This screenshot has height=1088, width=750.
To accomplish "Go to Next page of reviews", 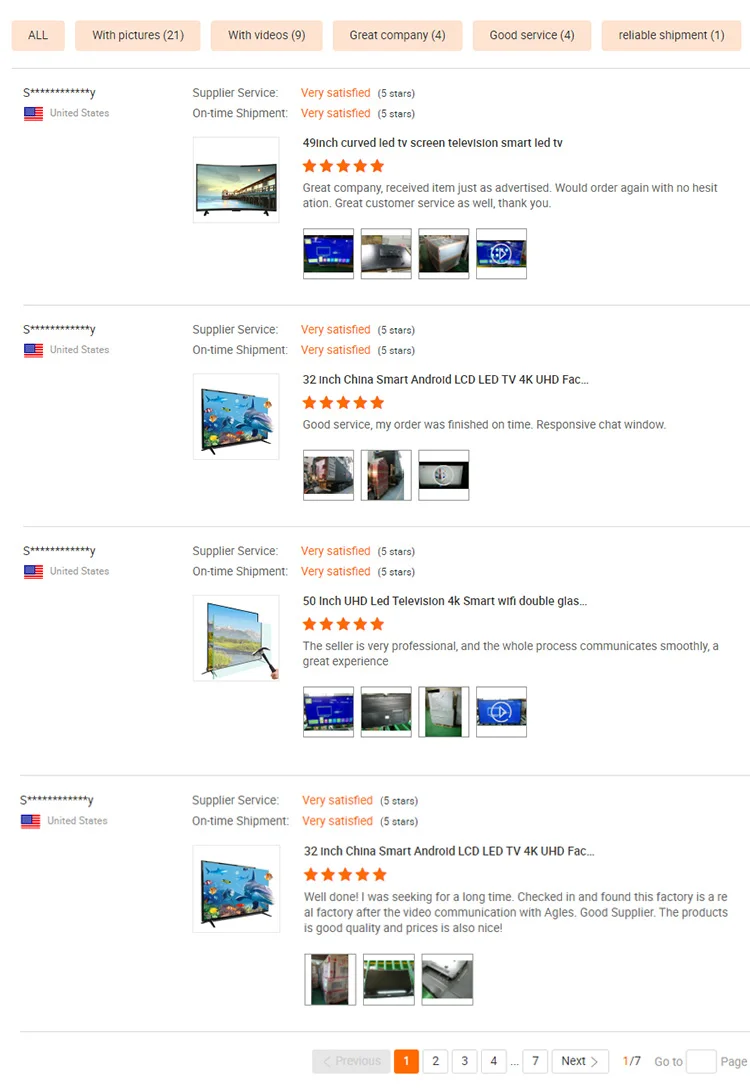I will [580, 1061].
